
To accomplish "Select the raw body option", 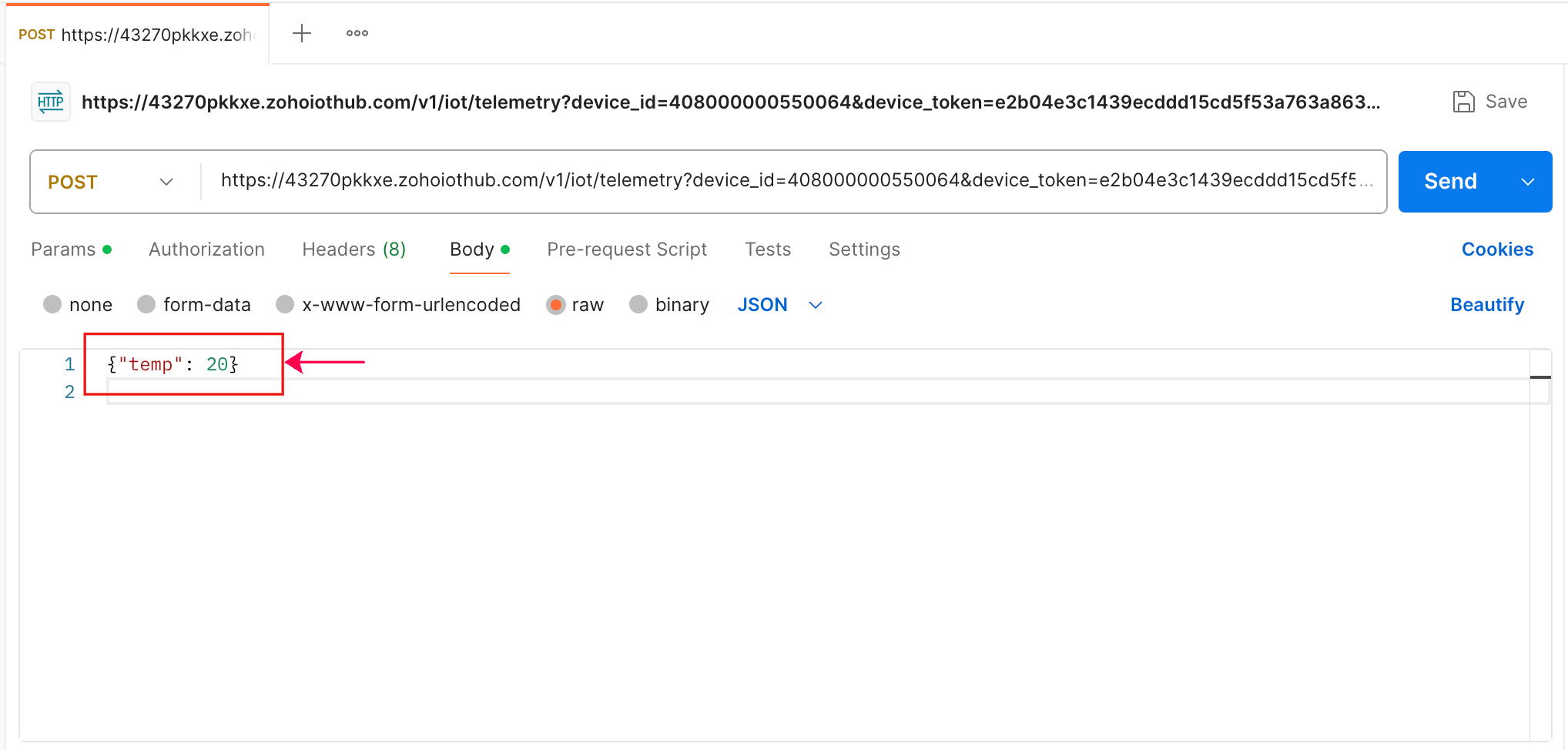I will point(555,305).
